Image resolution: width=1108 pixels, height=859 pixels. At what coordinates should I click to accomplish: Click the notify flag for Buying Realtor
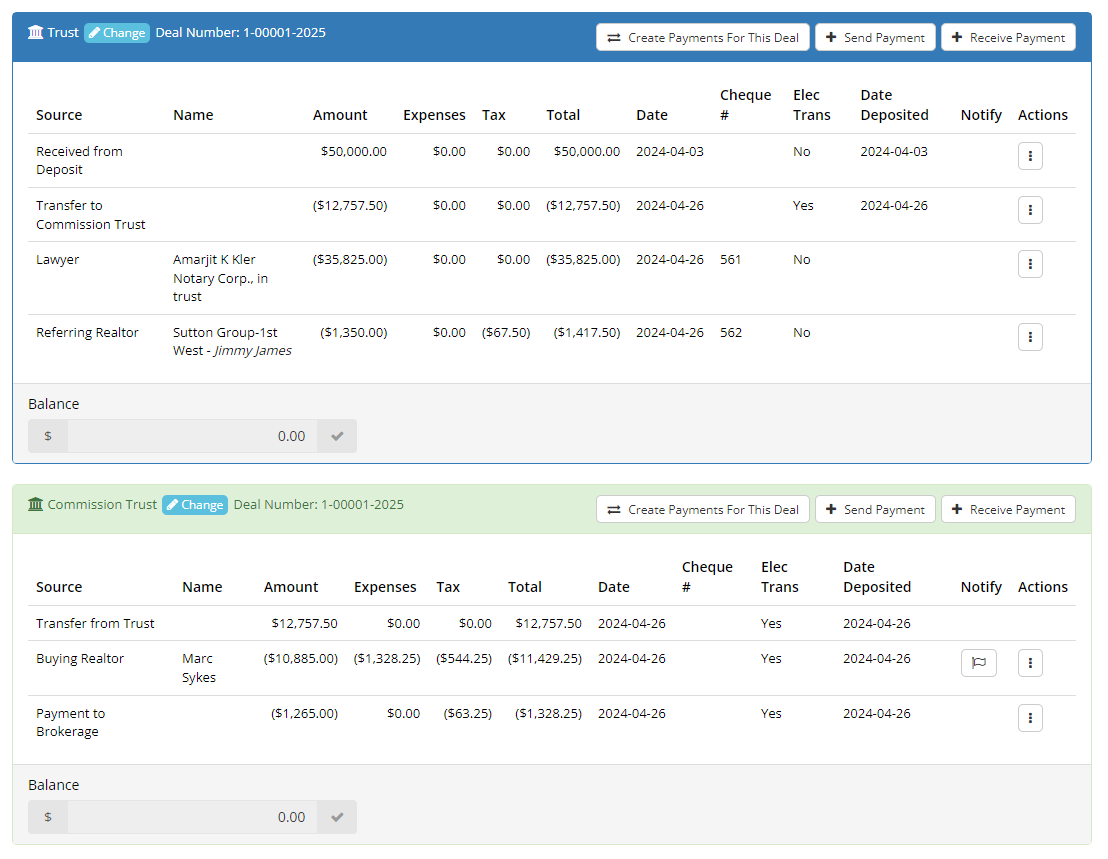[979, 663]
